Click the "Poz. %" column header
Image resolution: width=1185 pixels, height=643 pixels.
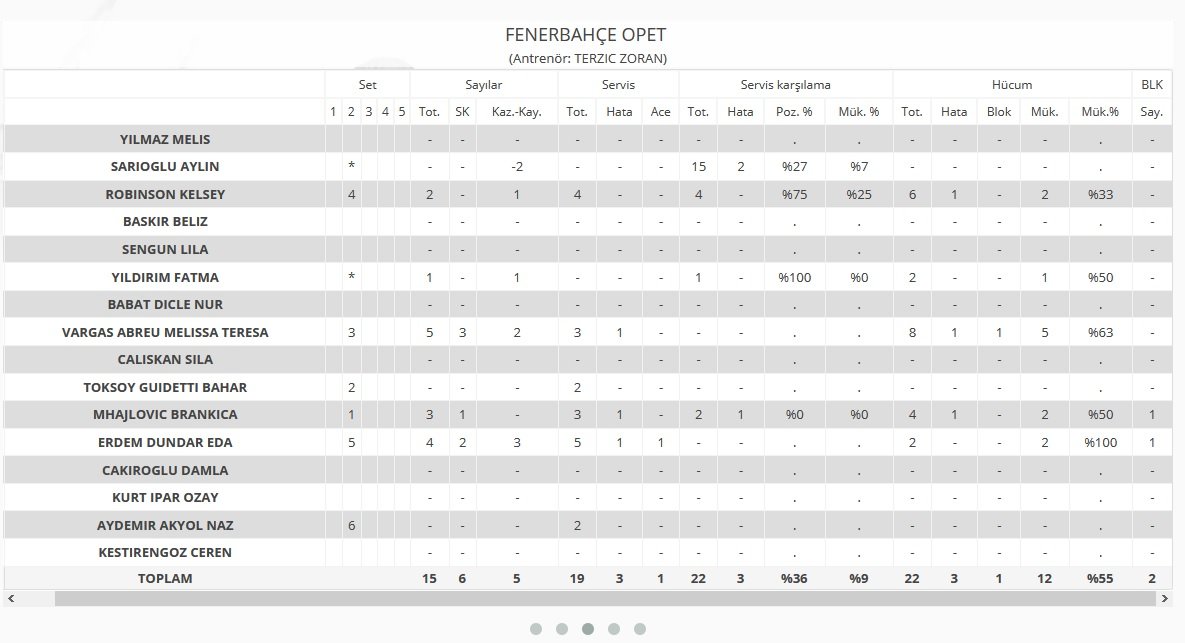[794, 112]
